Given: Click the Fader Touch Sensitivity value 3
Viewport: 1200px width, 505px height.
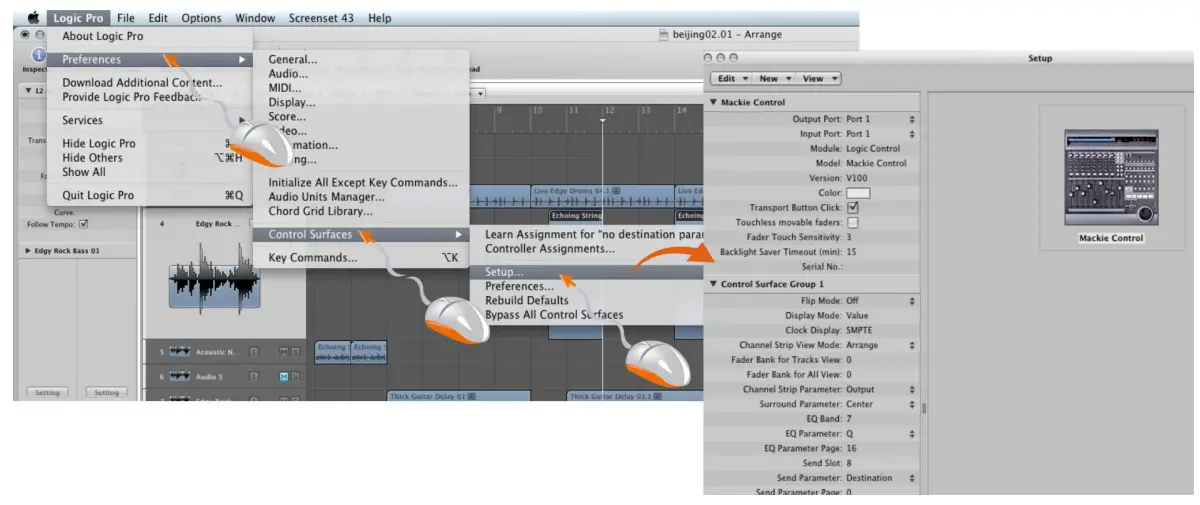Looking at the screenshot, I should [x=849, y=237].
